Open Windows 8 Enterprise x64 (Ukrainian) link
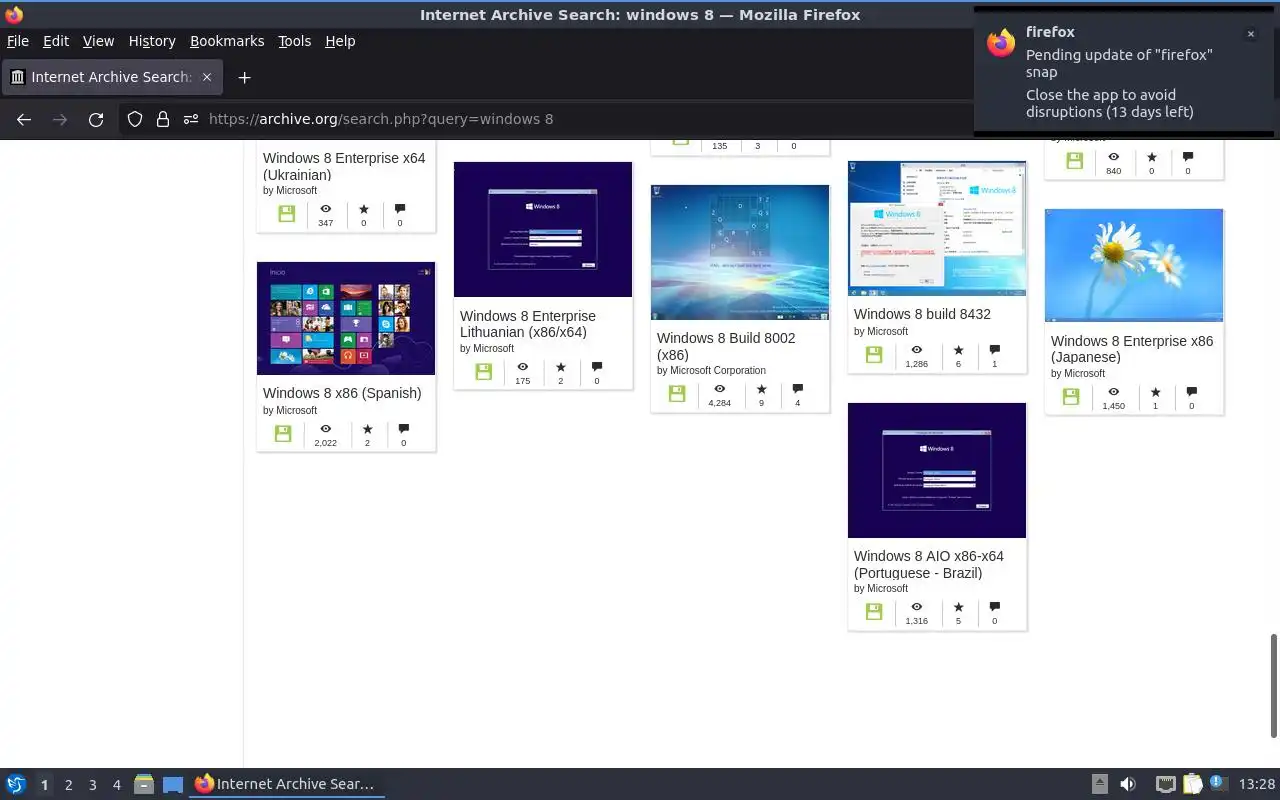 click(344, 166)
